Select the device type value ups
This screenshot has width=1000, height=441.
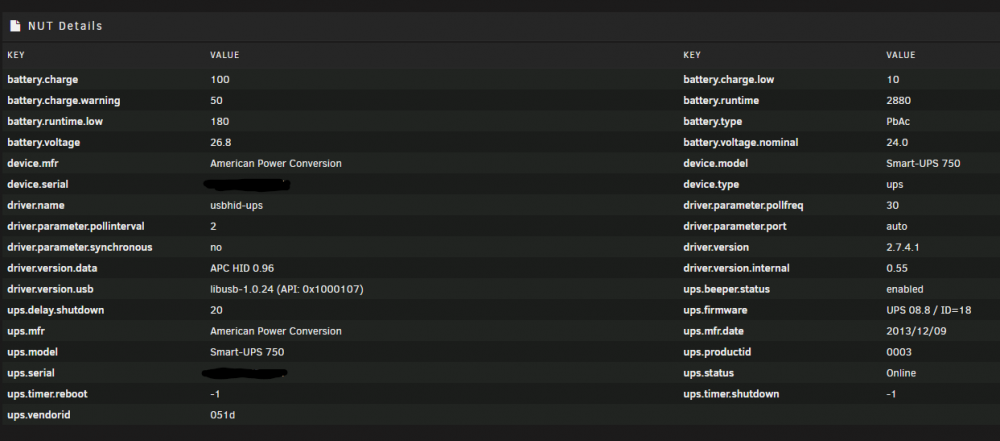tap(894, 185)
